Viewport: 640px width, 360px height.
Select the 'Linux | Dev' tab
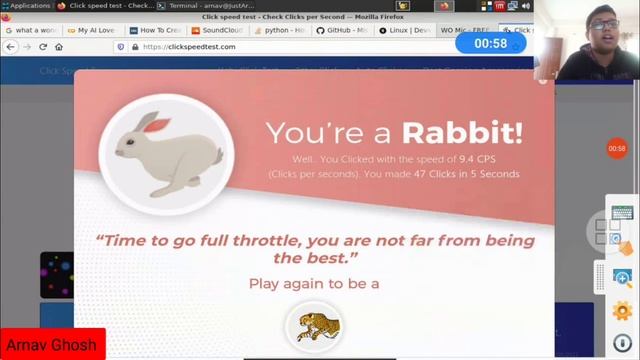tap(404, 30)
